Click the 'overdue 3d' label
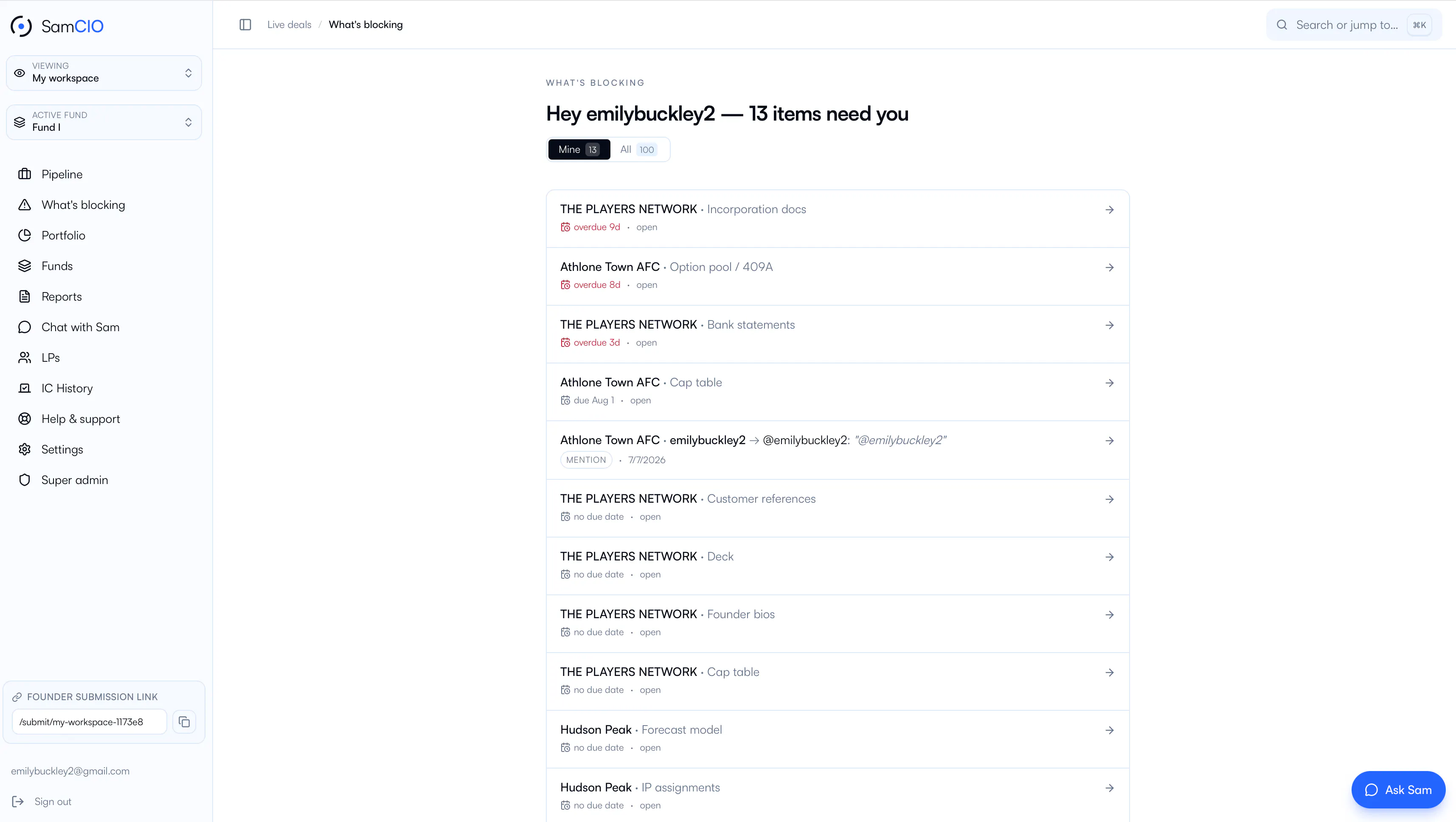Viewport: 1456px width, 822px height. pyautogui.click(x=597, y=343)
